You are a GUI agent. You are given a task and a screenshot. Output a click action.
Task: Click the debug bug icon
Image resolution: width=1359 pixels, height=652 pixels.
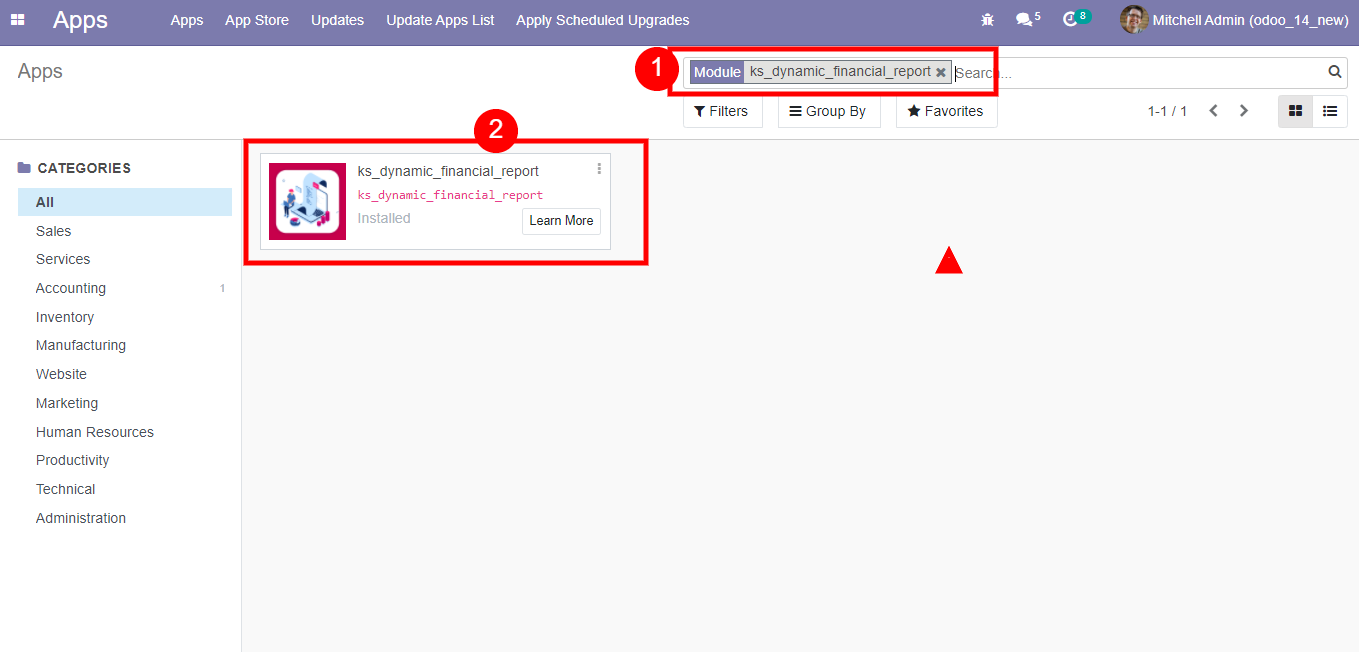988,20
